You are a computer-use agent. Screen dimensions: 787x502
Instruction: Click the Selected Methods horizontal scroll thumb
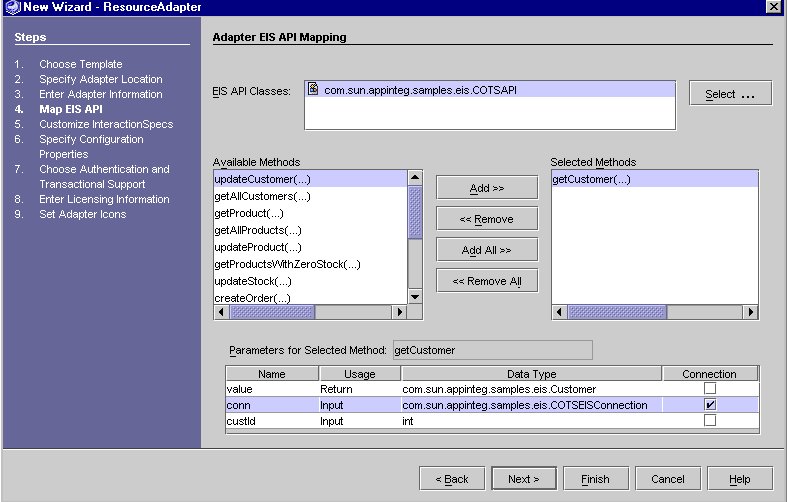[x=617, y=312]
